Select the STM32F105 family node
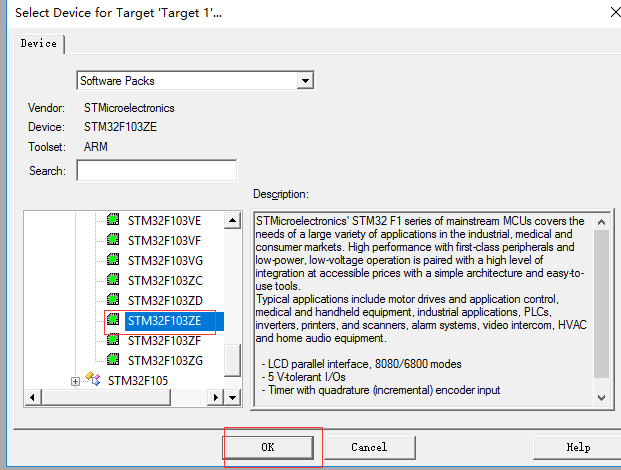Screen dimensions: 621x470 (138, 381)
